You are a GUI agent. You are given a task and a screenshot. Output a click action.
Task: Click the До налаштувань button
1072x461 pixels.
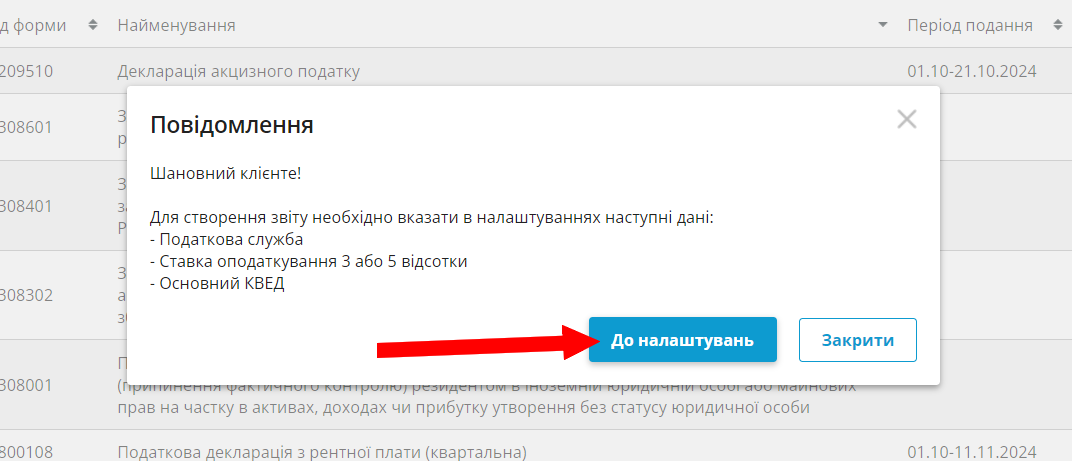682,339
